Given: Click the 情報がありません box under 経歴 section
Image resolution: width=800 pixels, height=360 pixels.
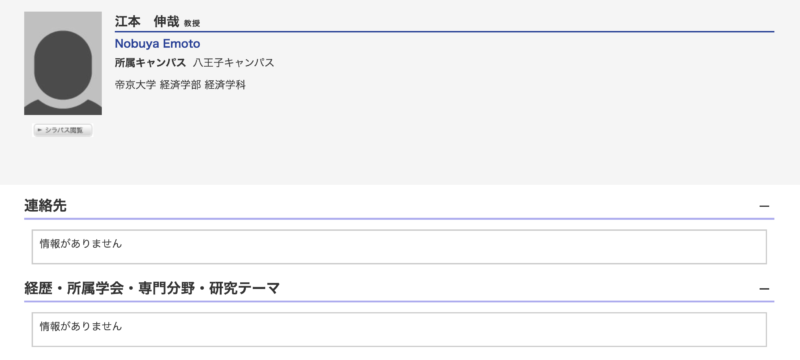Looking at the screenshot, I should [399, 329].
